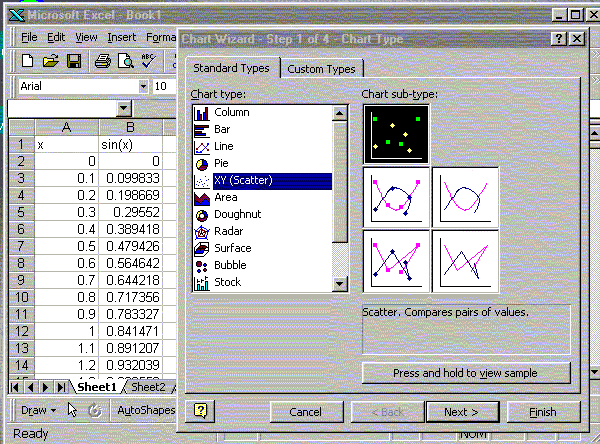Choose the Line chart type
Screen dimensions: 600x444
(262, 147)
